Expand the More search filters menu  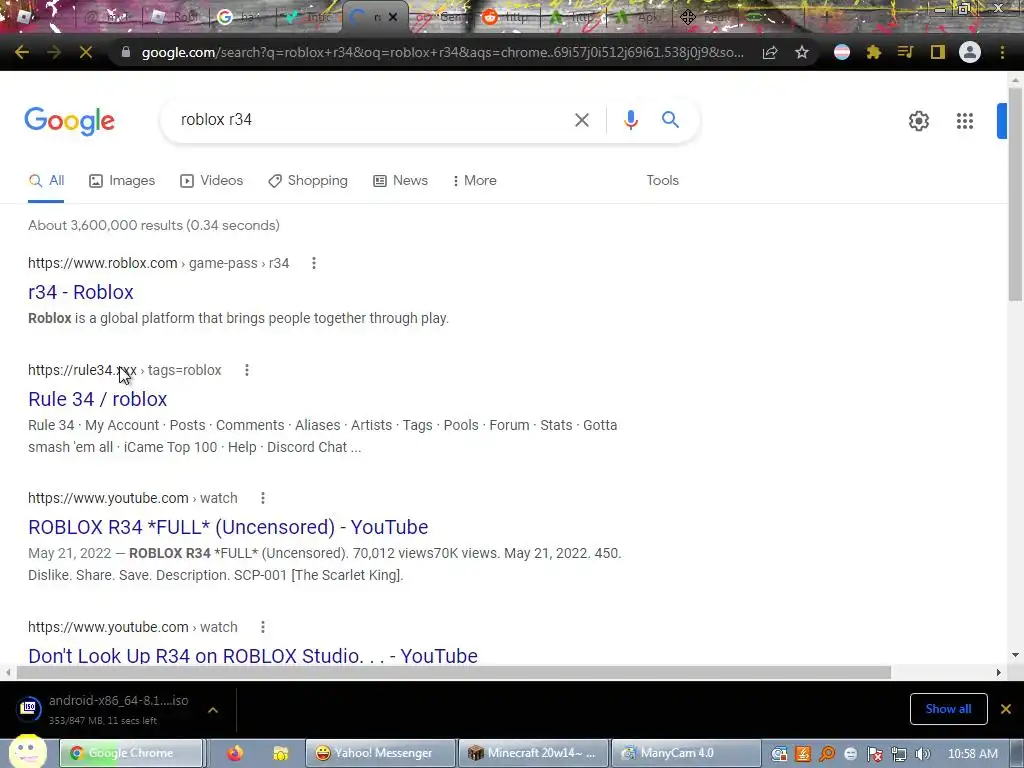tap(474, 180)
